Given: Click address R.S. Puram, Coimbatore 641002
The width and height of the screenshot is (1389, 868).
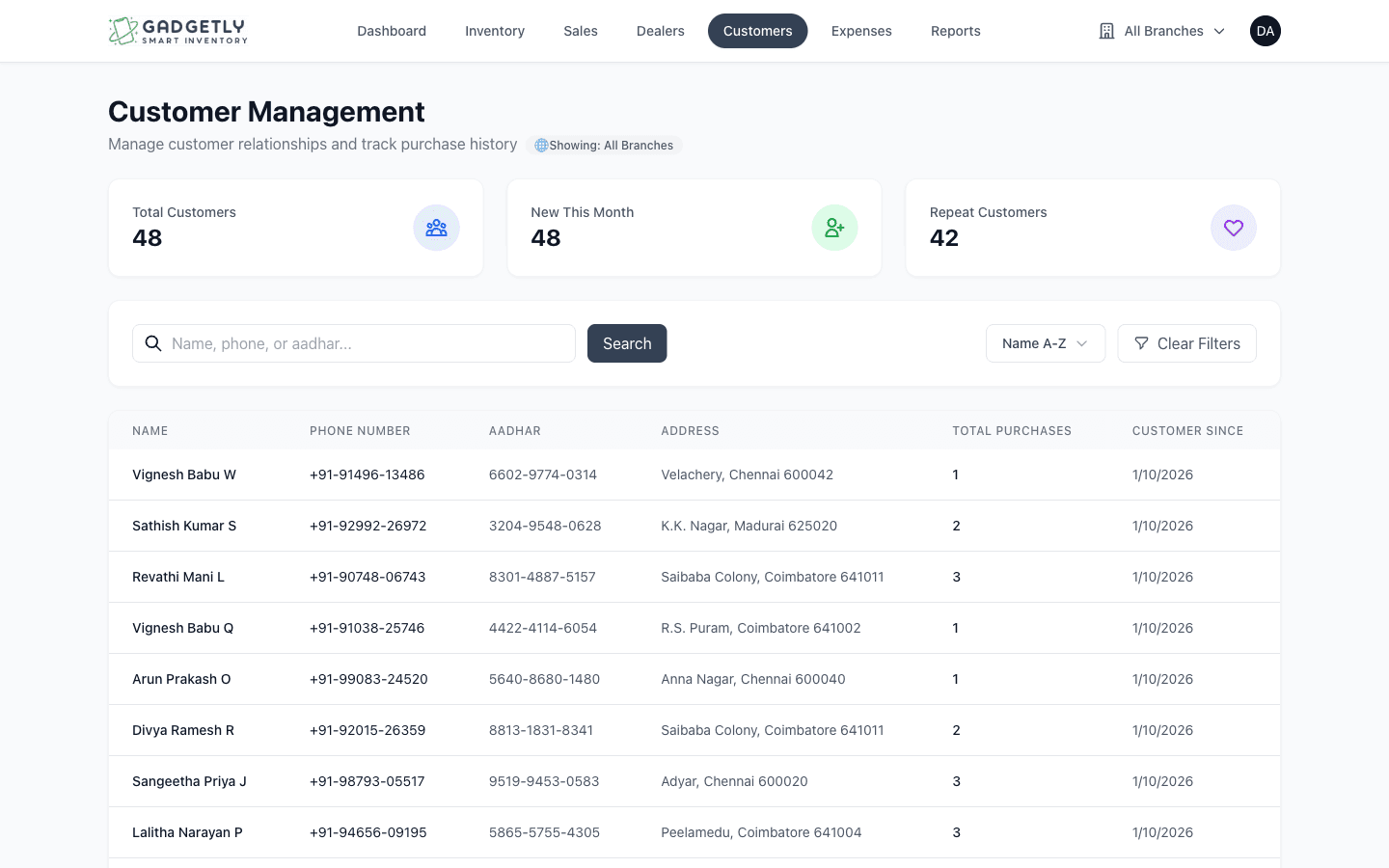Looking at the screenshot, I should pyautogui.click(x=761, y=628).
